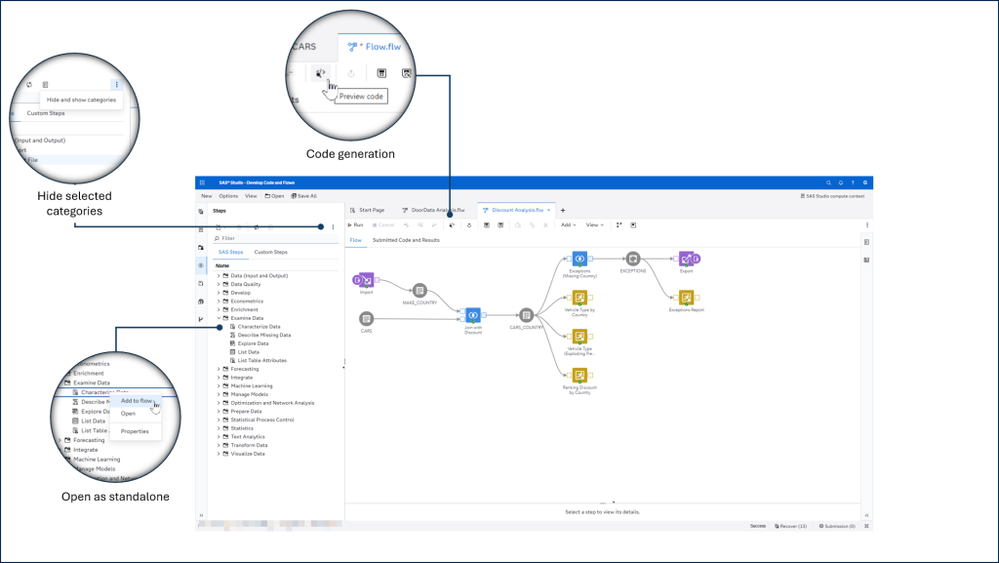This screenshot has width=999, height=563.
Task: Open notifications bell in the header
Action: point(840,183)
